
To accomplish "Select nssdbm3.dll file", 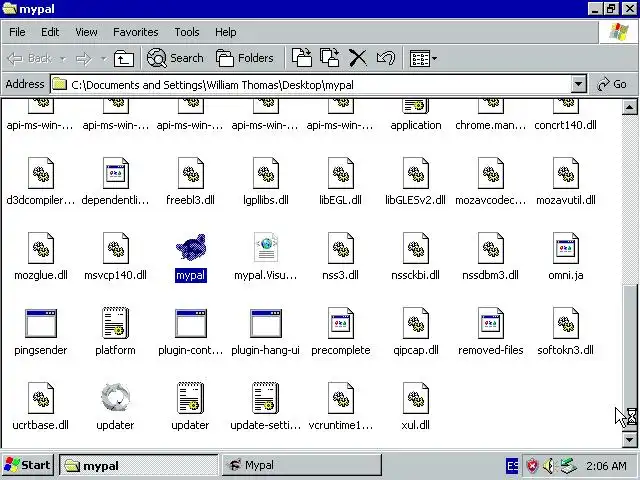I will click(x=491, y=257).
